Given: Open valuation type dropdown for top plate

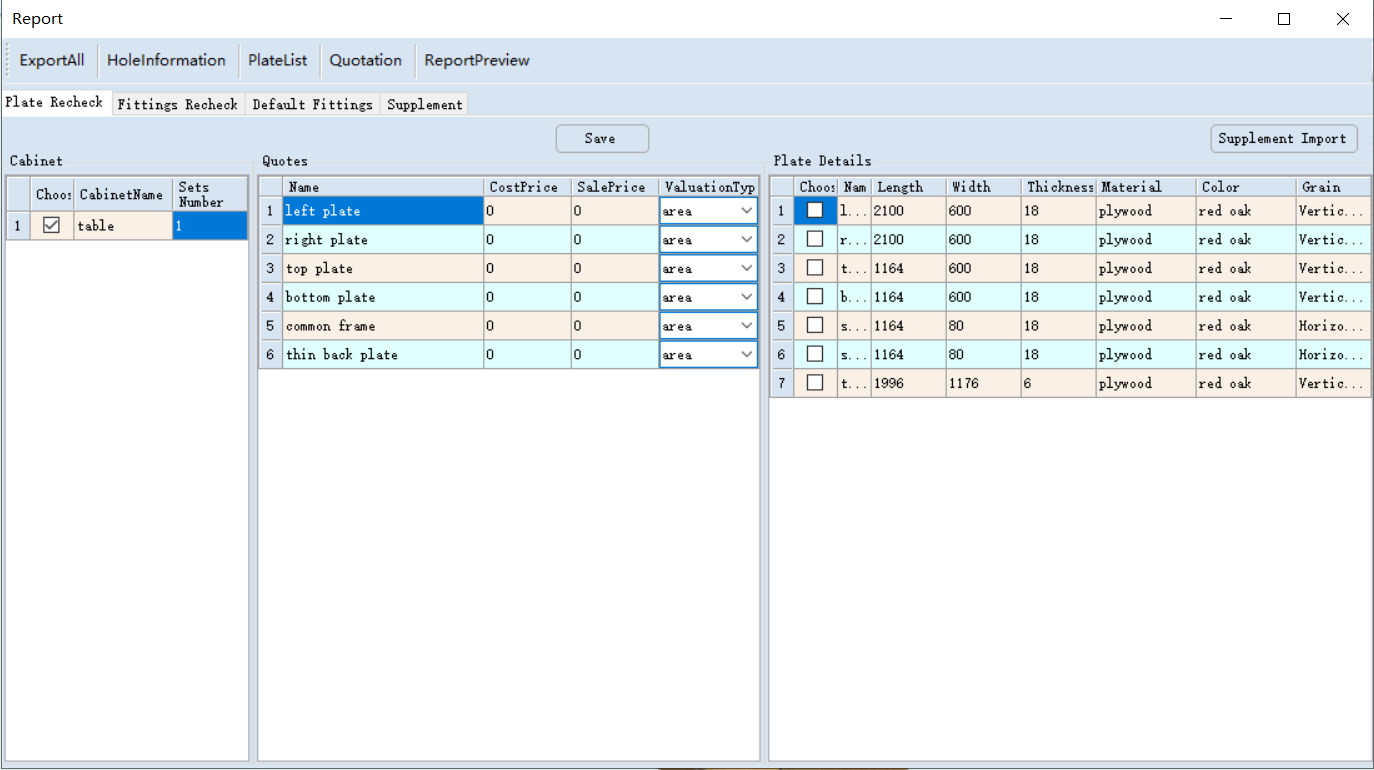Looking at the screenshot, I should pyautogui.click(x=746, y=268).
